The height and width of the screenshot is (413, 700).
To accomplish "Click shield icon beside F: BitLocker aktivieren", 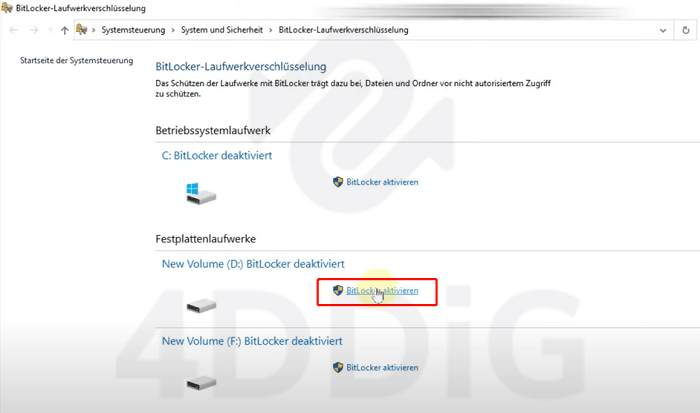I will 338,367.
